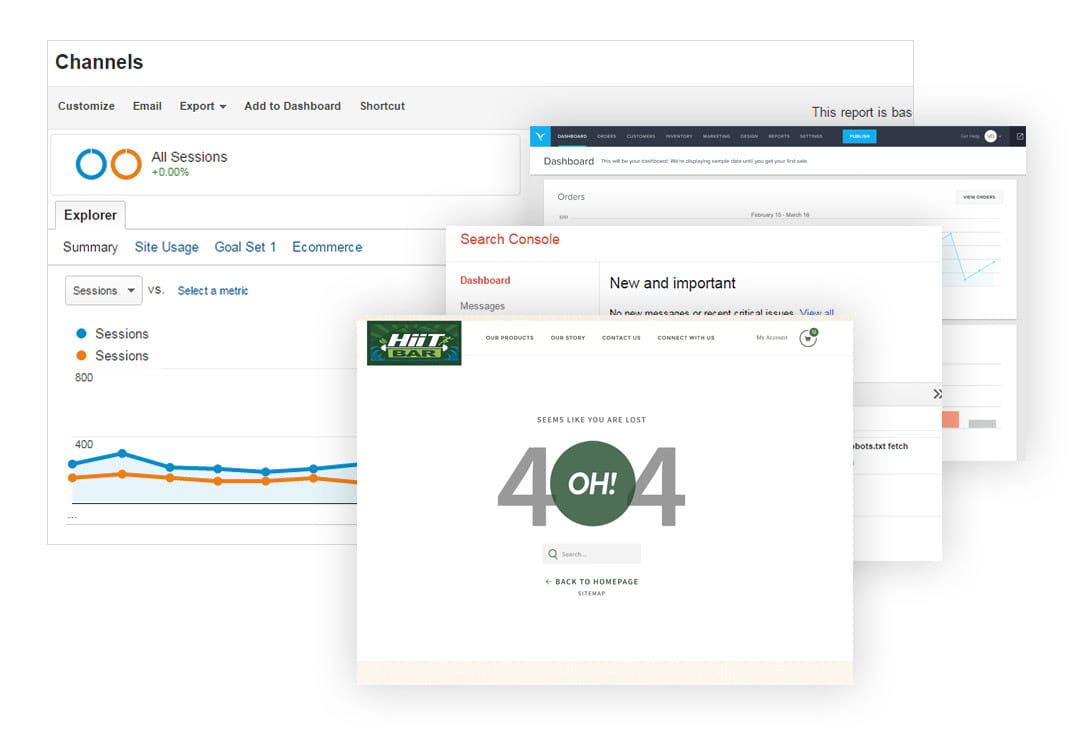Open the shopping cart icon on HiiT Bar

point(808,338)
